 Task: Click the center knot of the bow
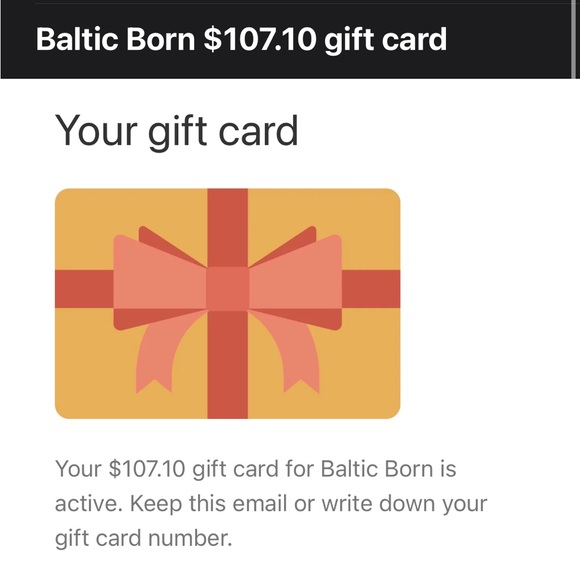click(x=227, y=289)
